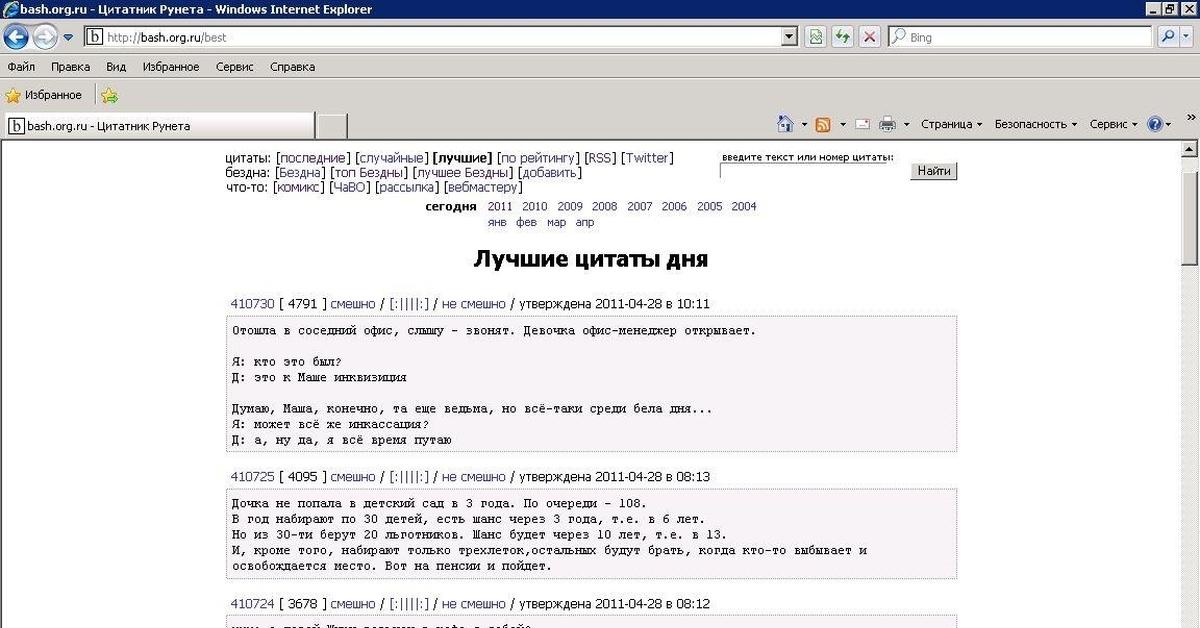Viewport: 1200px width, 628px height.
Task: Open the [добавить] link
Action: (x=549, y=172)
